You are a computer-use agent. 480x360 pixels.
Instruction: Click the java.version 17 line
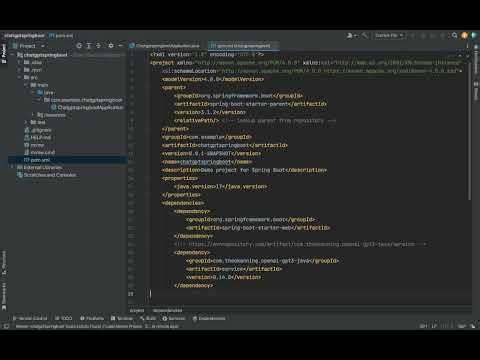[220, 187]
